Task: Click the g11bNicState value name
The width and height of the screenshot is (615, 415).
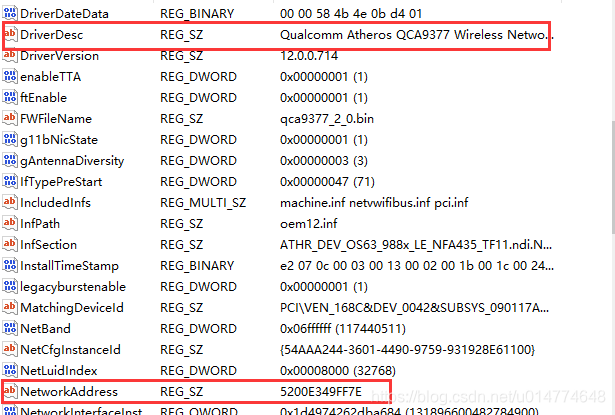Action: click(56, 140)
